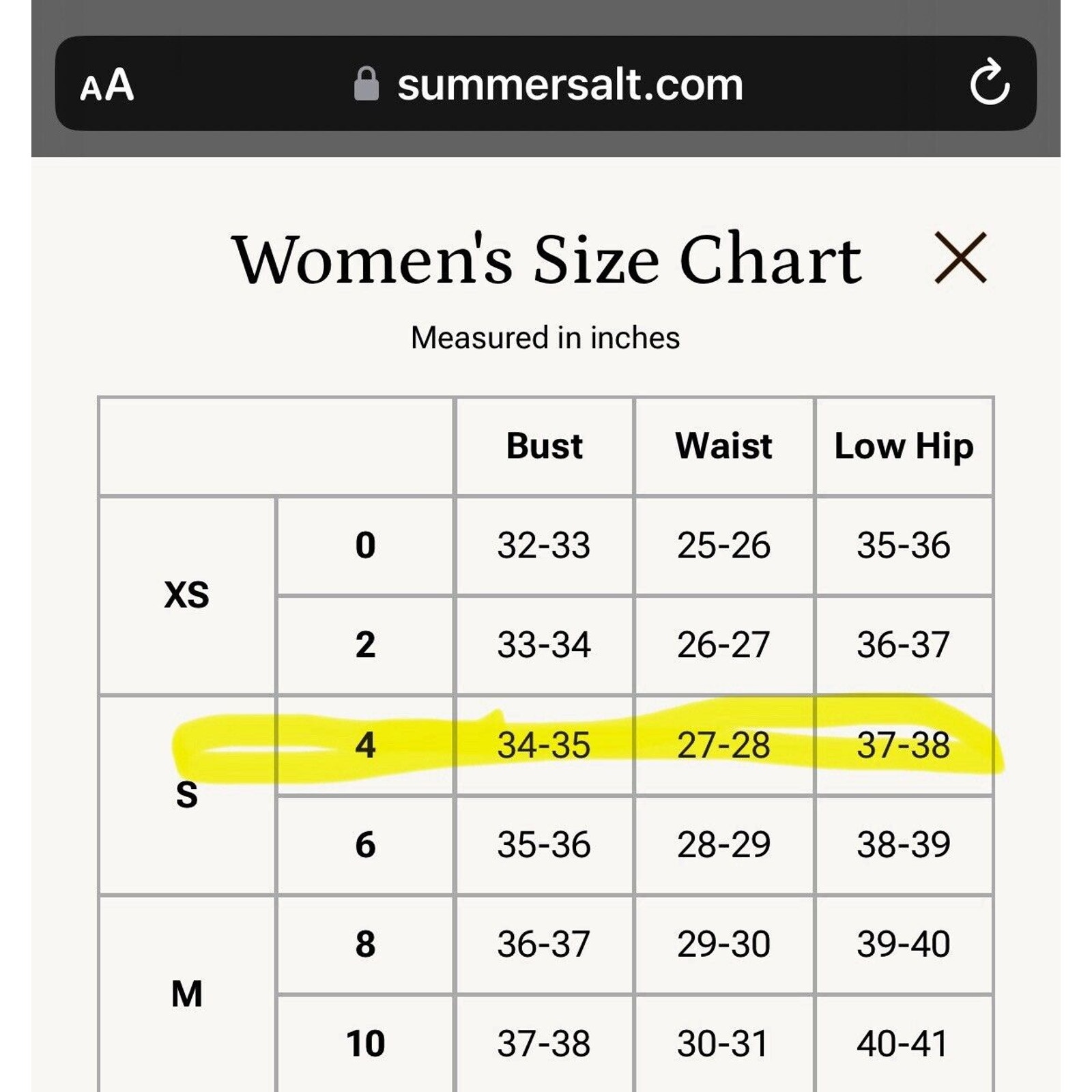Select size 8 row label
Viewport: 1092px width, 1092px height.
pos(365,945)
